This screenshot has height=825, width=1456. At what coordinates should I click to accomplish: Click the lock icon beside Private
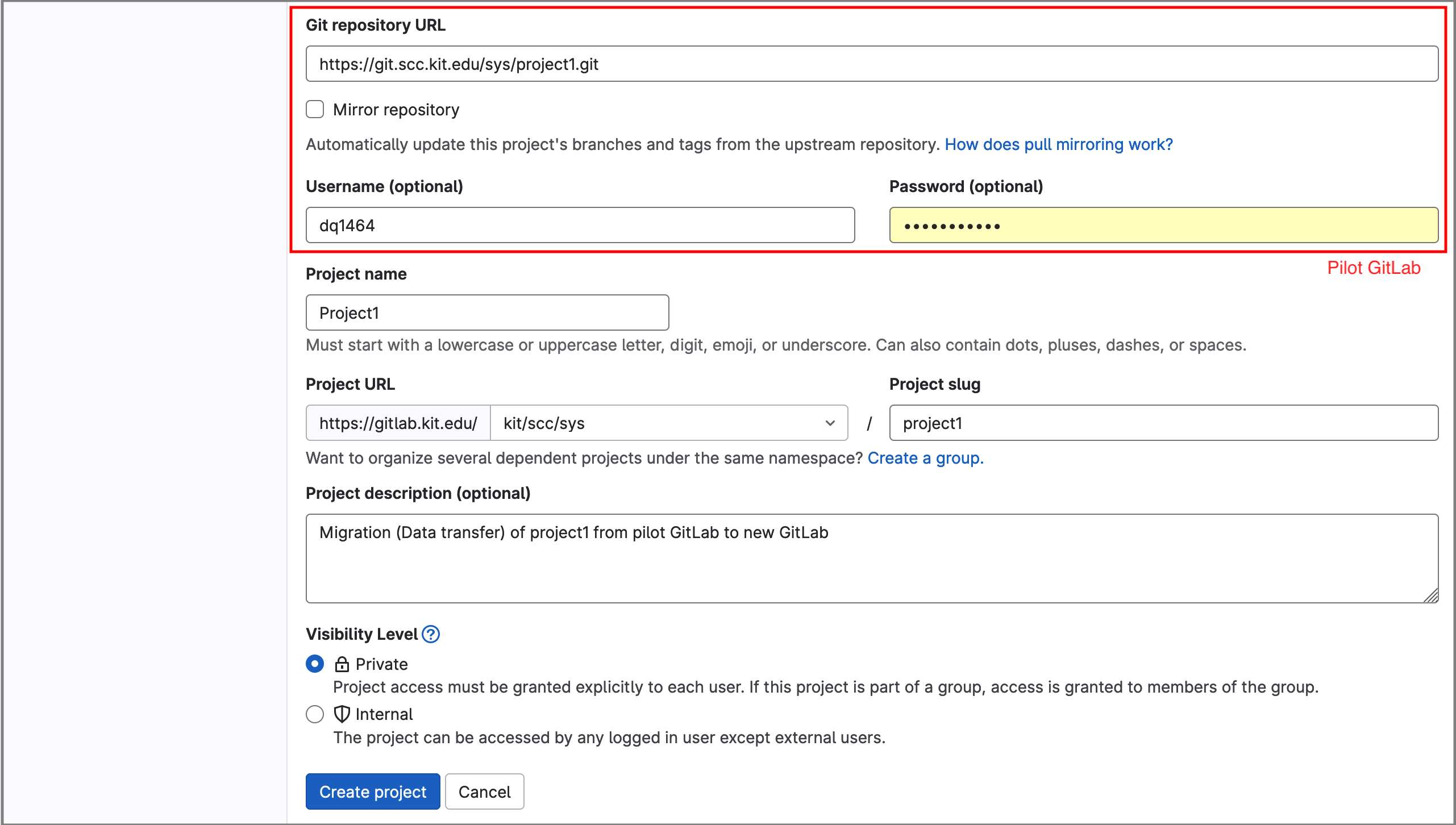tap(342, 664)
